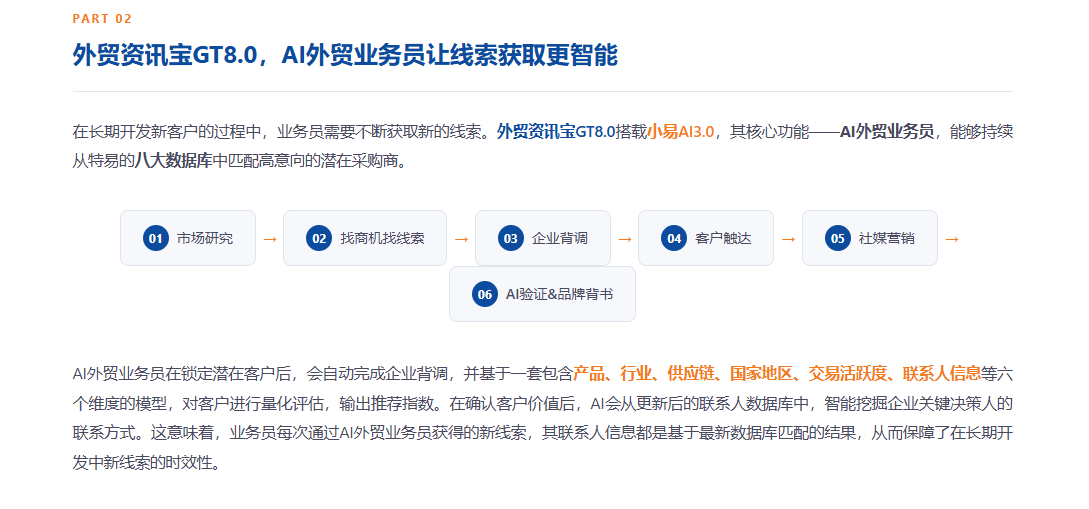Screen dimensions: 1089x509
Task: Click the blue 06 number badge
Action: [x=485, y=294]
